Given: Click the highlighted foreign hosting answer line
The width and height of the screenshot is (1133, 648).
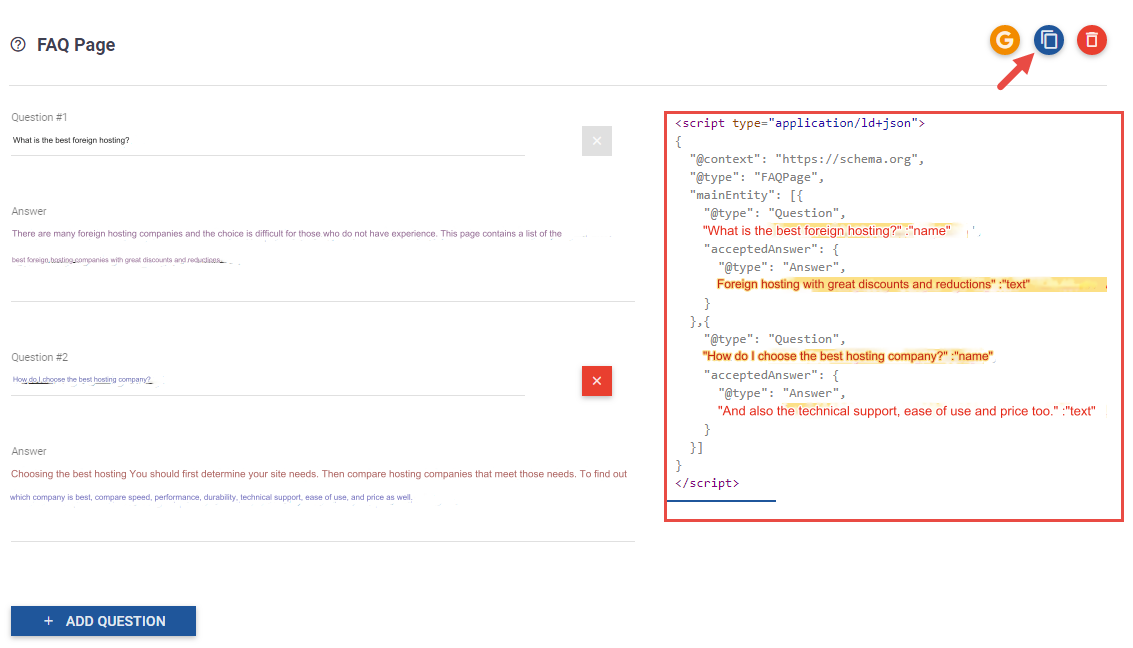Looking at the screenshot, I should (x=880, y=284).
